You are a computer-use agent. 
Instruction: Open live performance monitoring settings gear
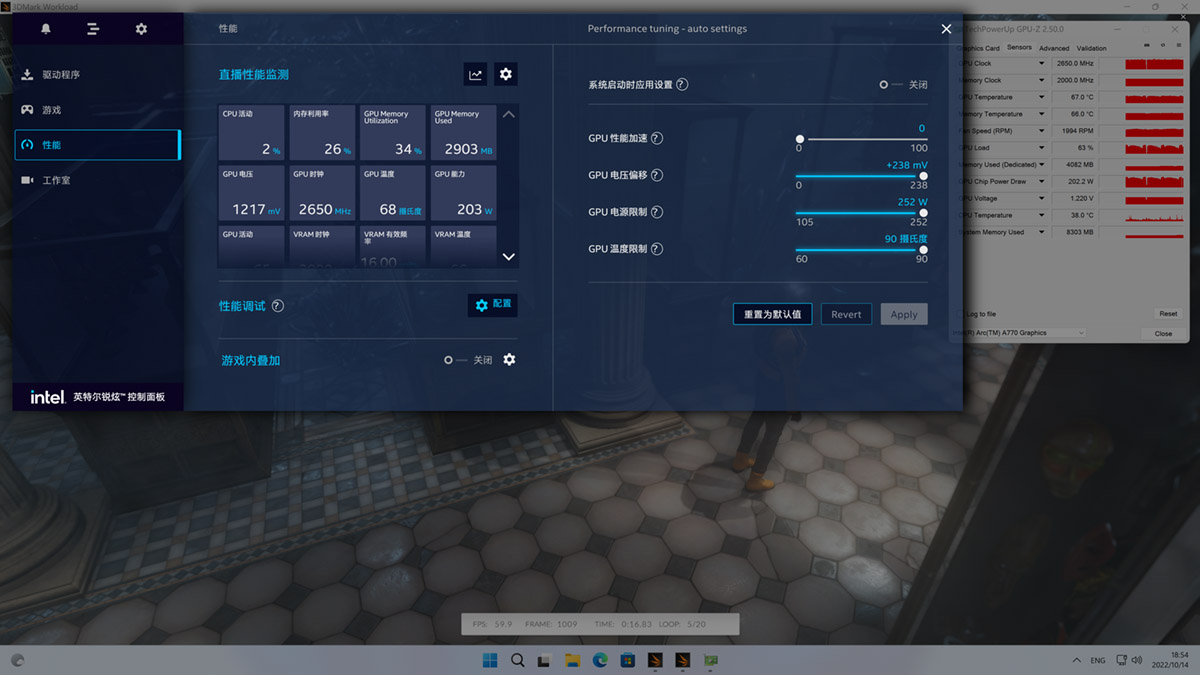pos(506,74)
